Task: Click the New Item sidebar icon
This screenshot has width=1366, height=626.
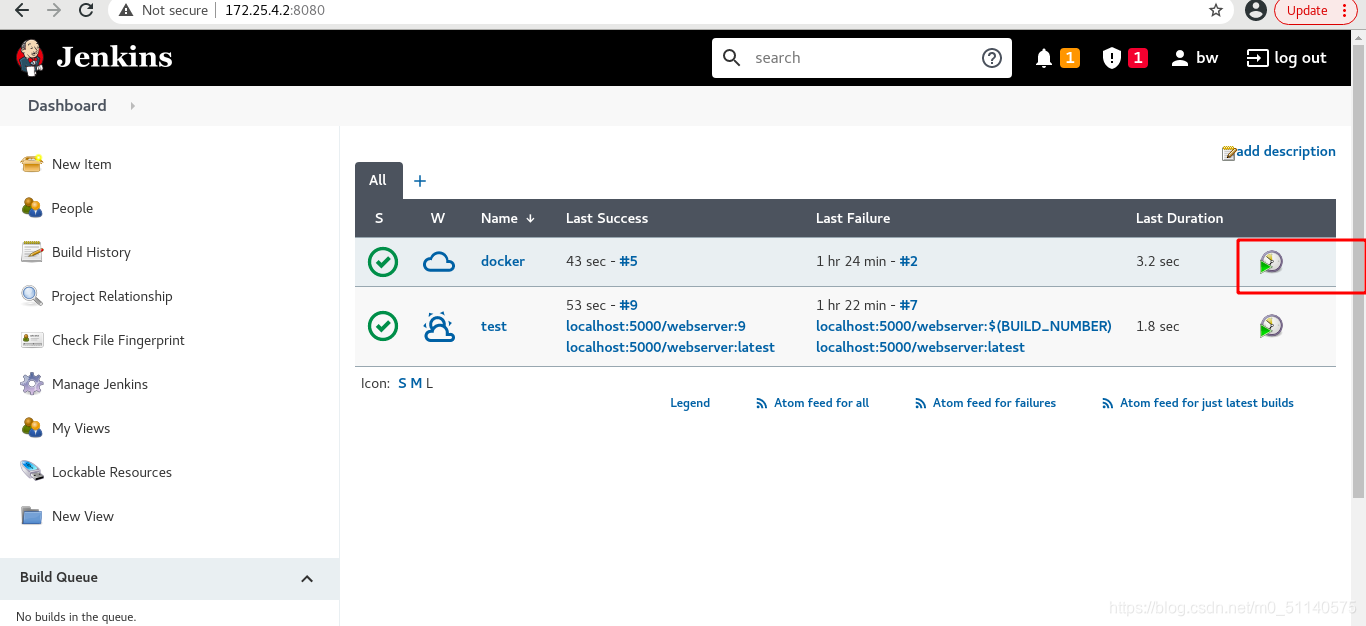Action: [x=32, y=164]
